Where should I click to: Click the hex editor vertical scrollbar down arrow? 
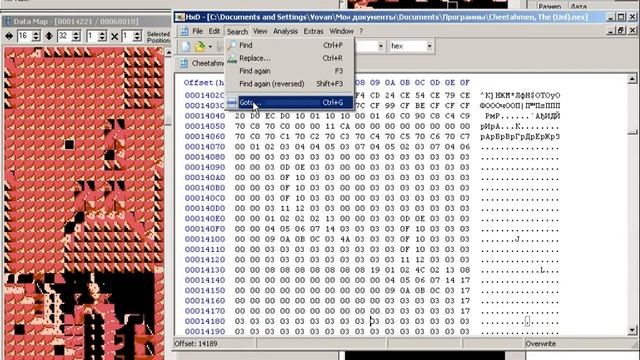[x=632, y=330]
